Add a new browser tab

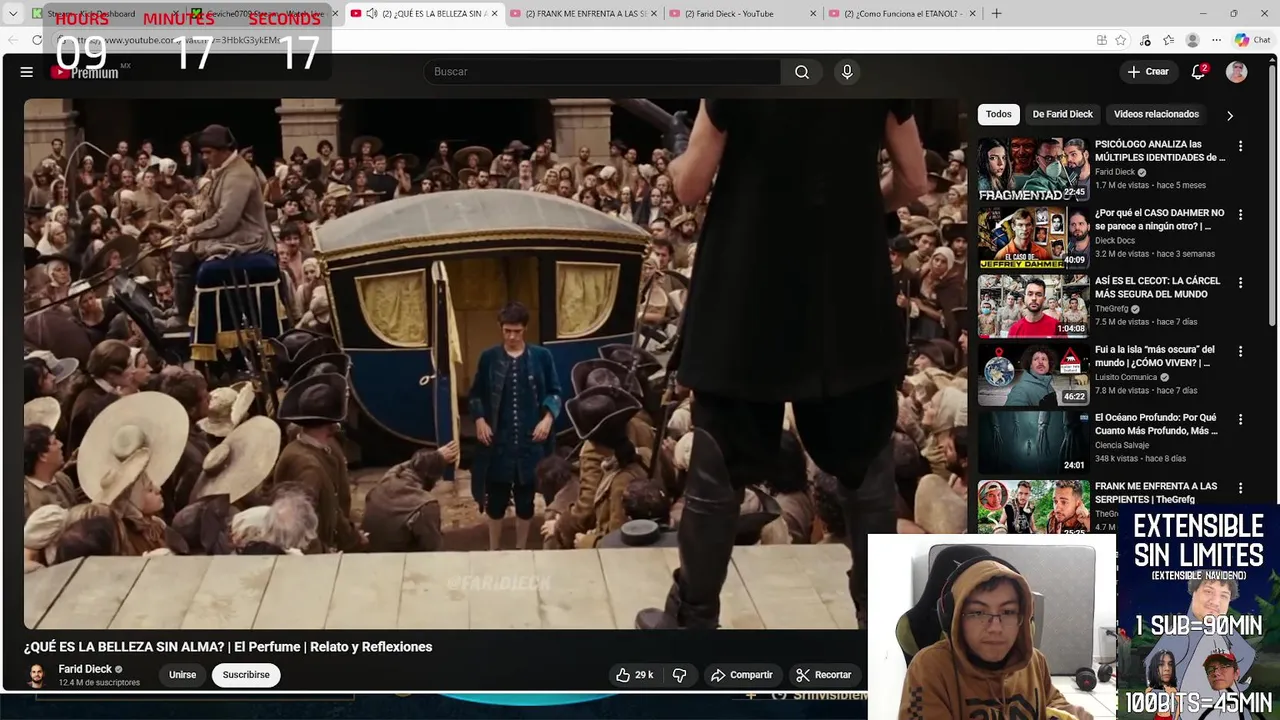(996, 14)
